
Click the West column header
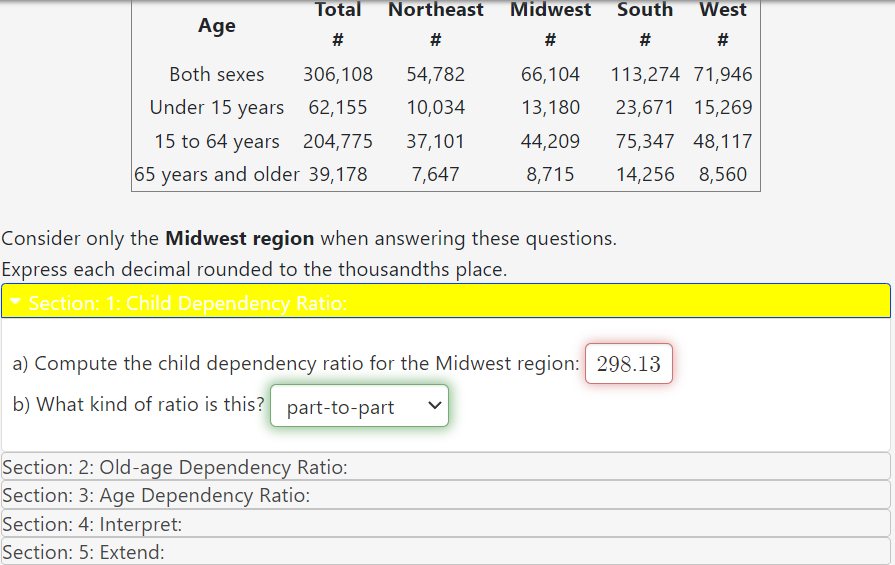coord(723,10)
